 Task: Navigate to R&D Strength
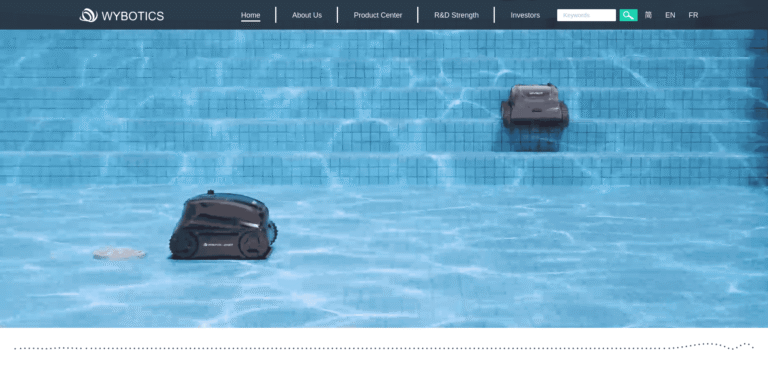[456, 15]
